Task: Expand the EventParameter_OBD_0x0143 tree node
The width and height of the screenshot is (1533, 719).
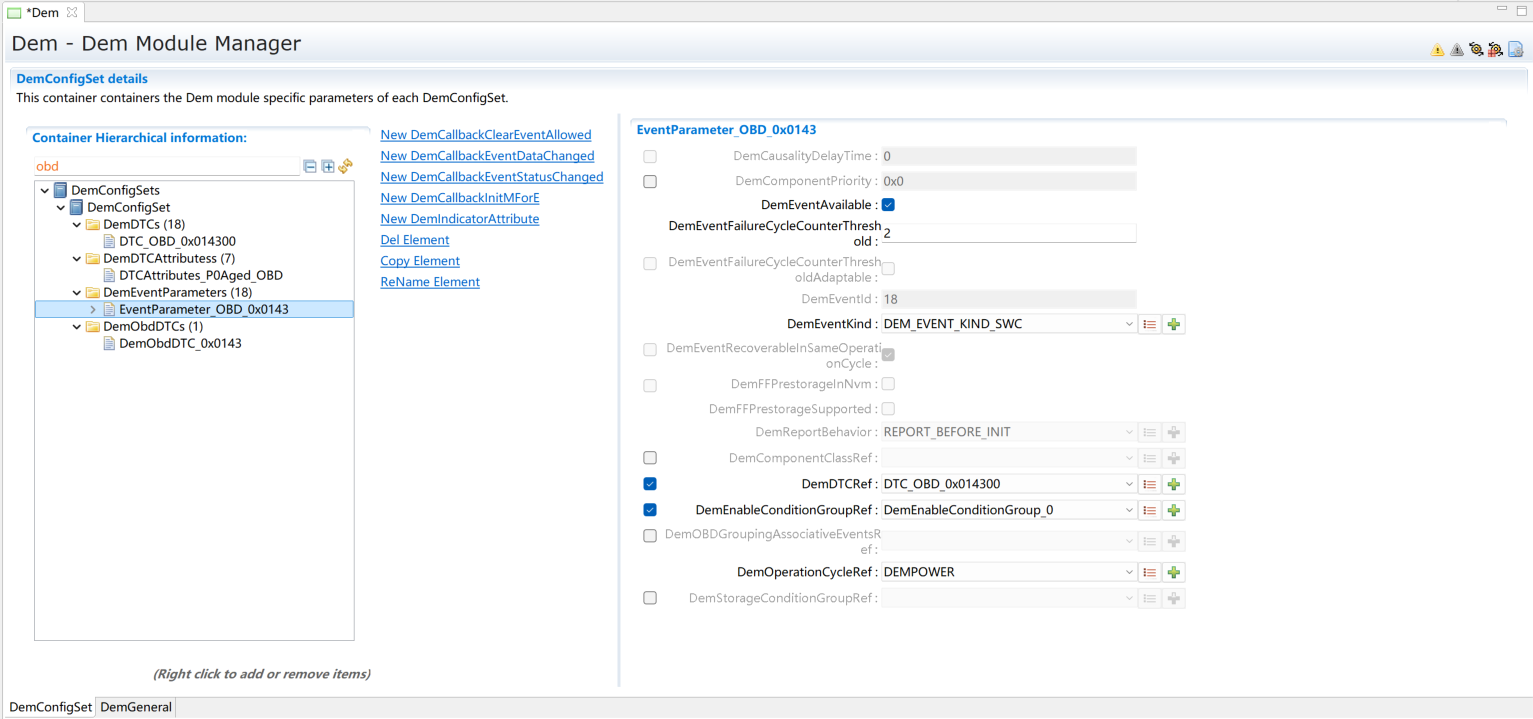Action: [93, 310]
